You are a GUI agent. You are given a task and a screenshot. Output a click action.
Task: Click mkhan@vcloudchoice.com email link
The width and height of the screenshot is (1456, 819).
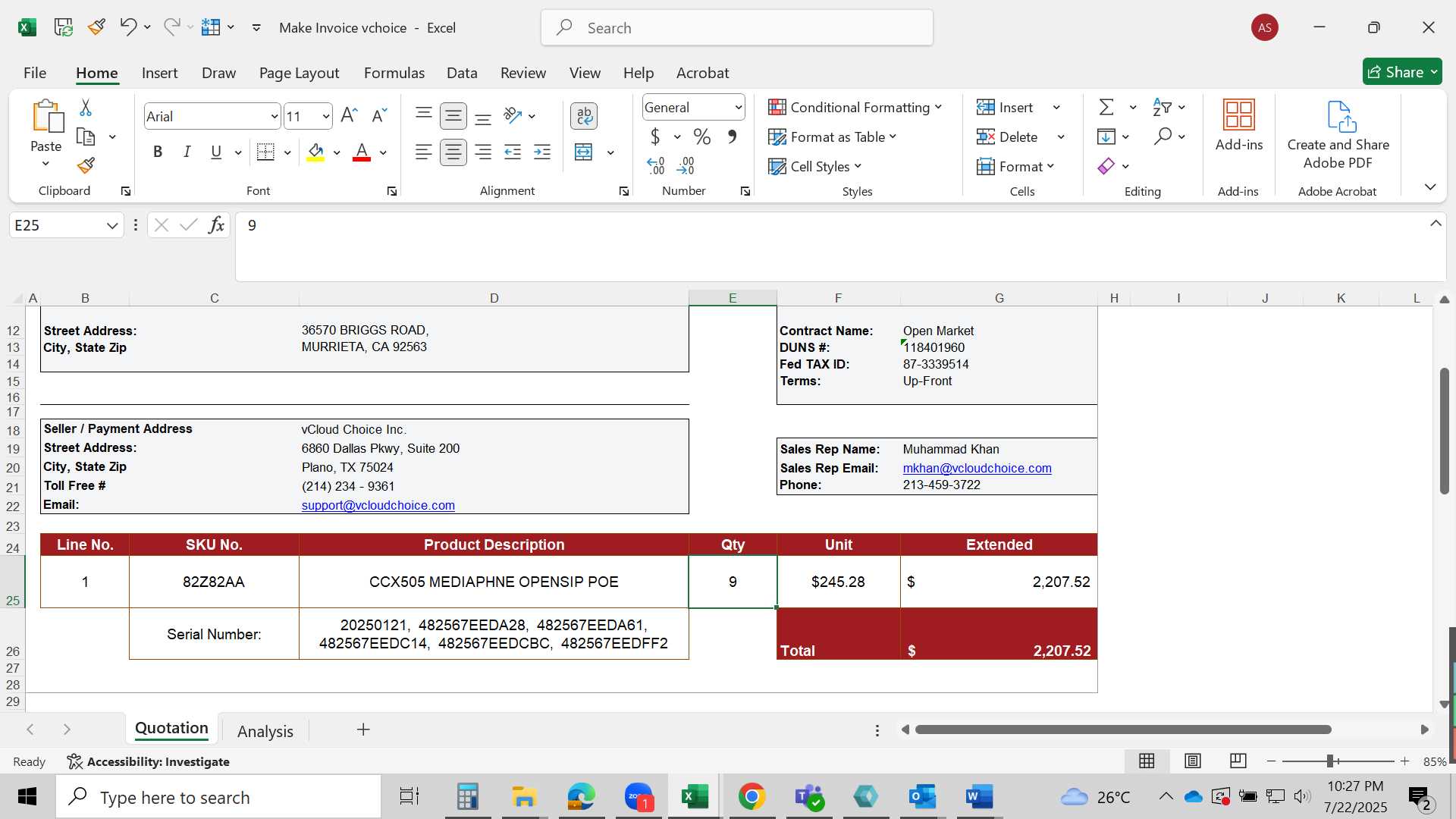click(x=977, y=469)
